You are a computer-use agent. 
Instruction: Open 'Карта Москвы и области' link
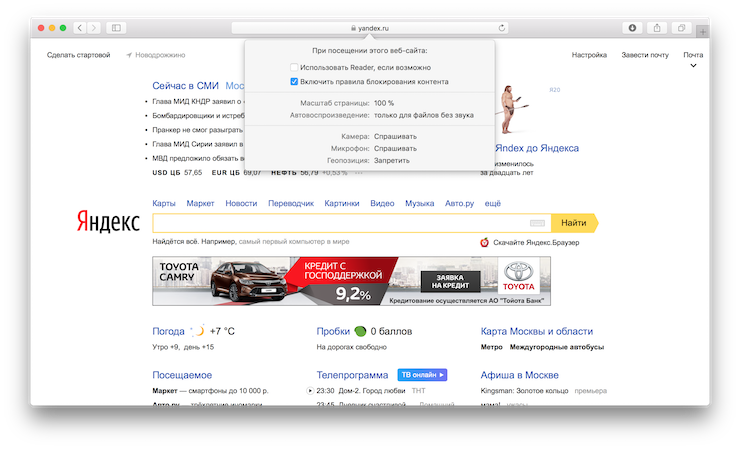[537, 331]
